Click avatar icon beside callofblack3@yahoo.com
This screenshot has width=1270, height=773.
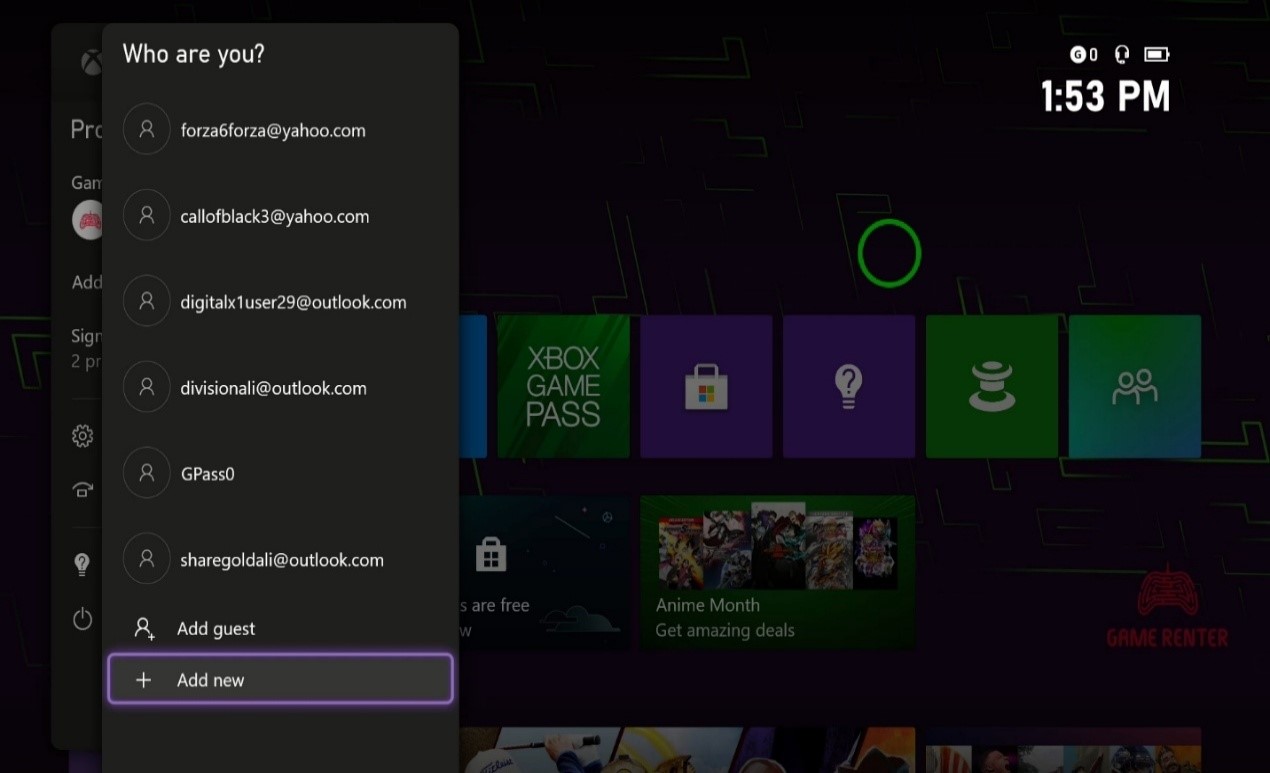(x=147, y=216)
